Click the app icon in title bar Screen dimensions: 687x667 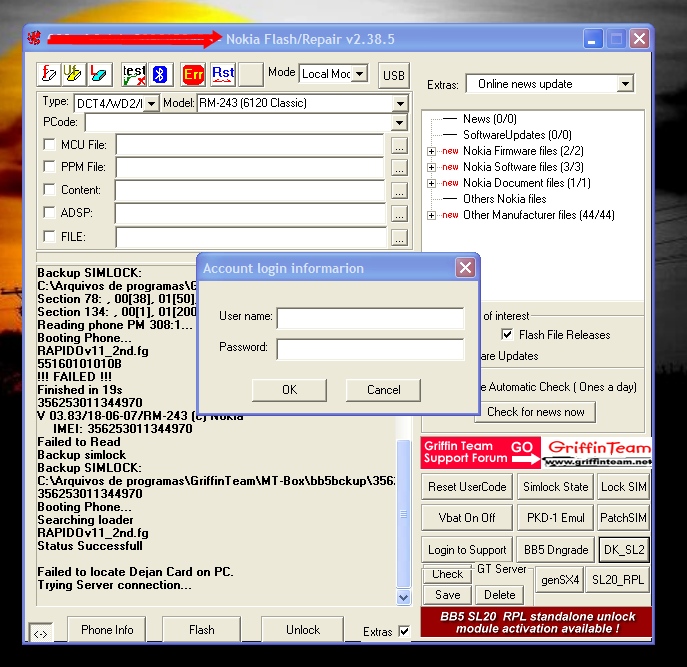[34, 39]
